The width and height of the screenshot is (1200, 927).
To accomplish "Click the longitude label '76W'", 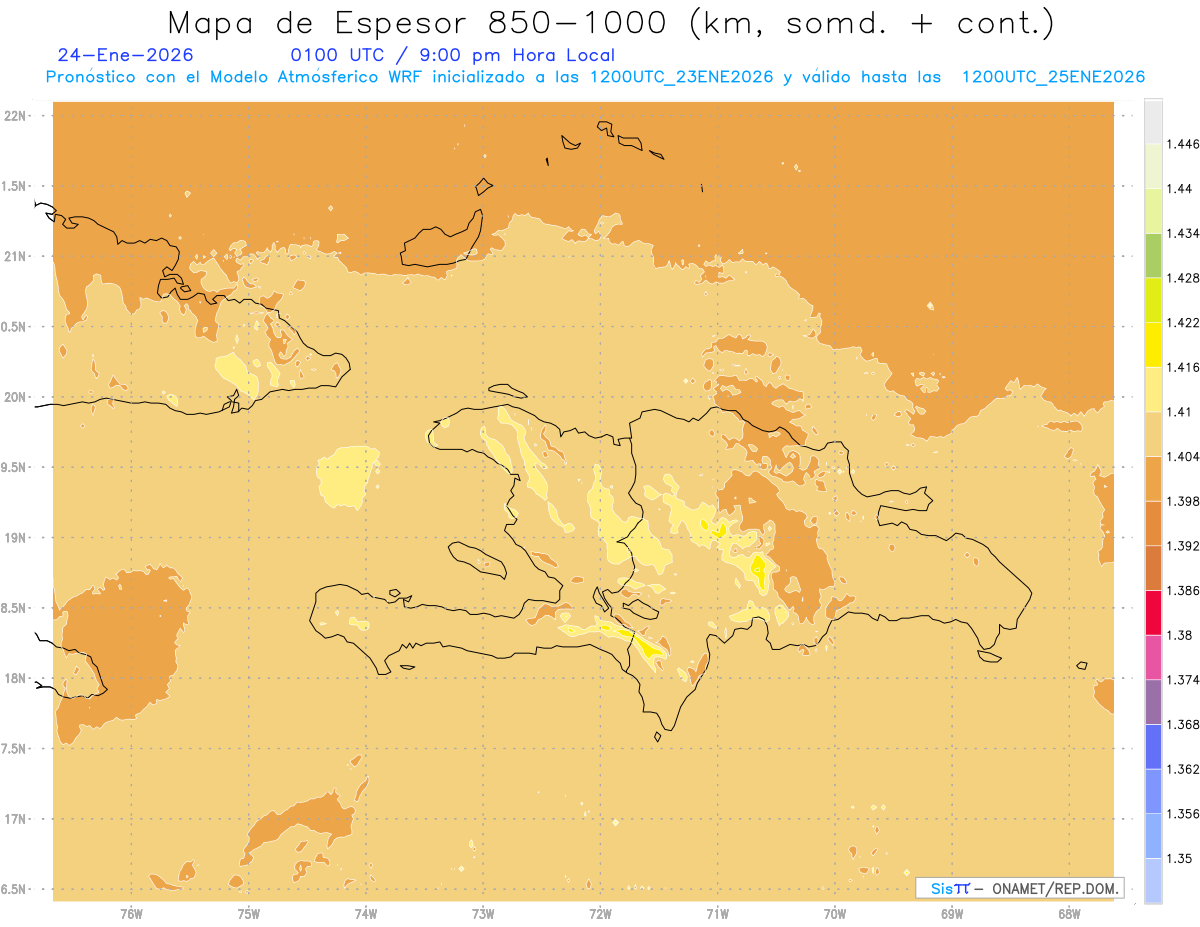I will pyautogui.click(x=131, y=914).
